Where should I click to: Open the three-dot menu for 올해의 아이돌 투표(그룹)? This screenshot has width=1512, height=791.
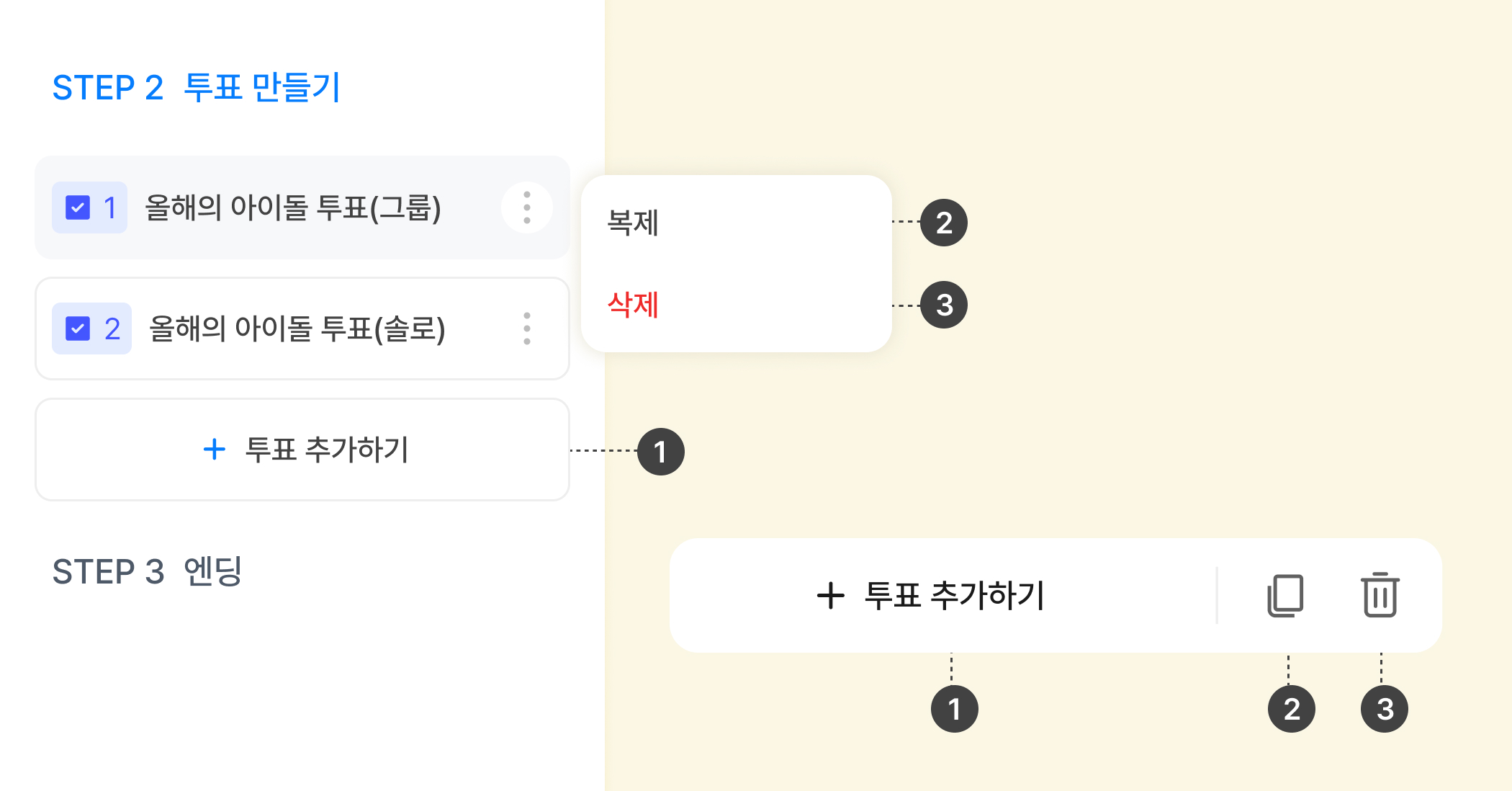click(527, 207)
